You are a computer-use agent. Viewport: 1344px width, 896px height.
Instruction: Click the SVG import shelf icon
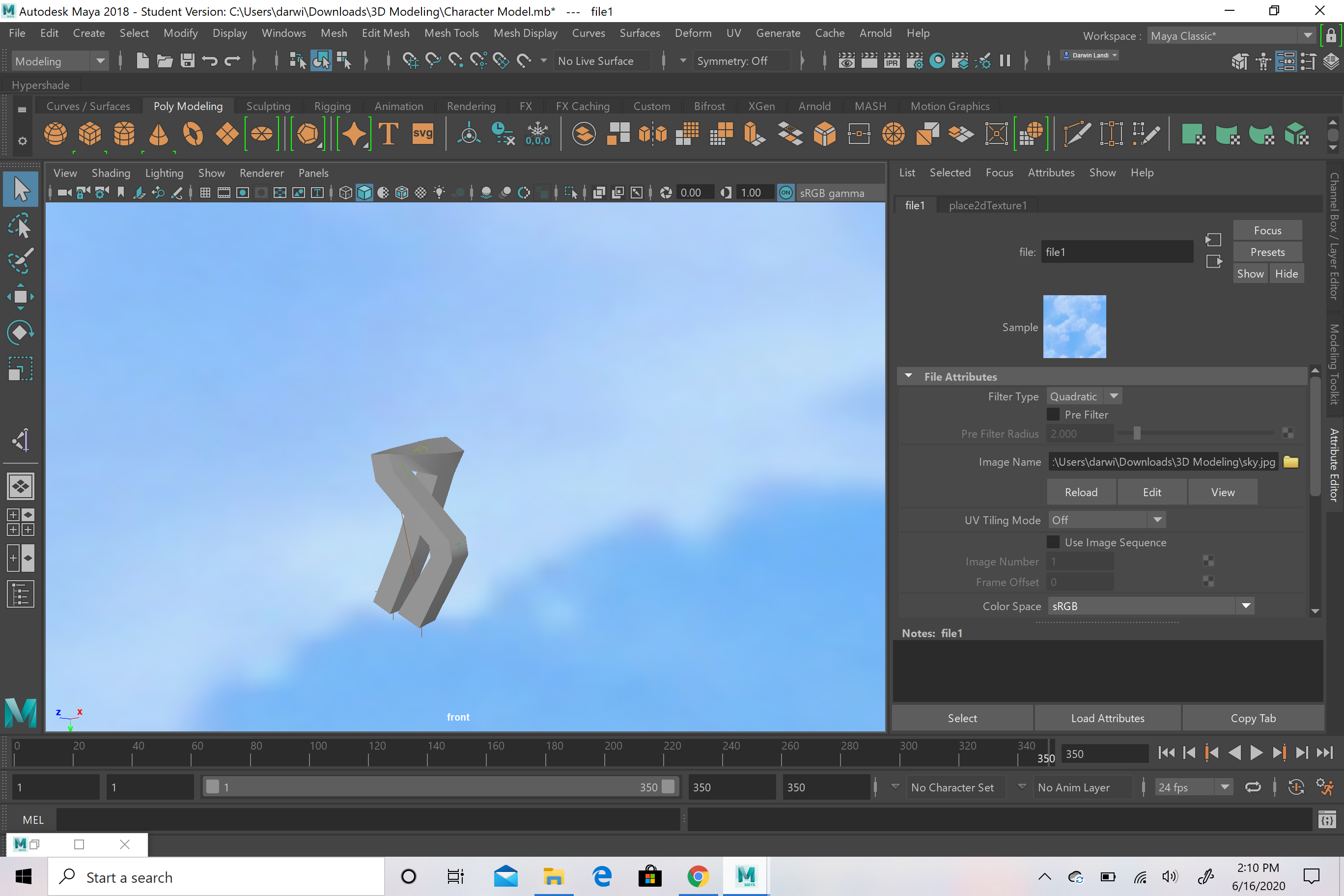click(x=422, y=134)
